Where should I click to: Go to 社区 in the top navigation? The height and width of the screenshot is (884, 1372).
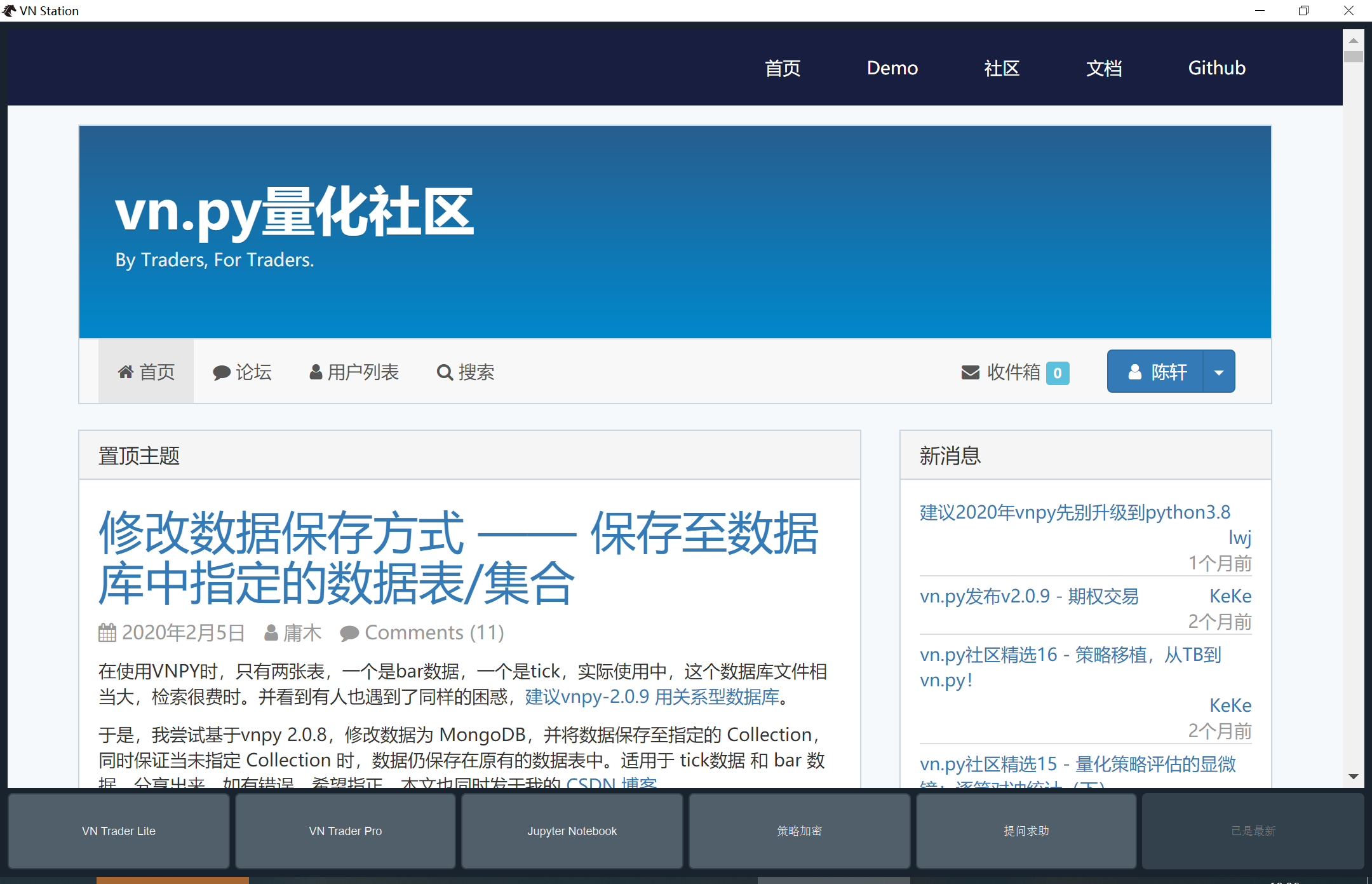coord(1002,68)
